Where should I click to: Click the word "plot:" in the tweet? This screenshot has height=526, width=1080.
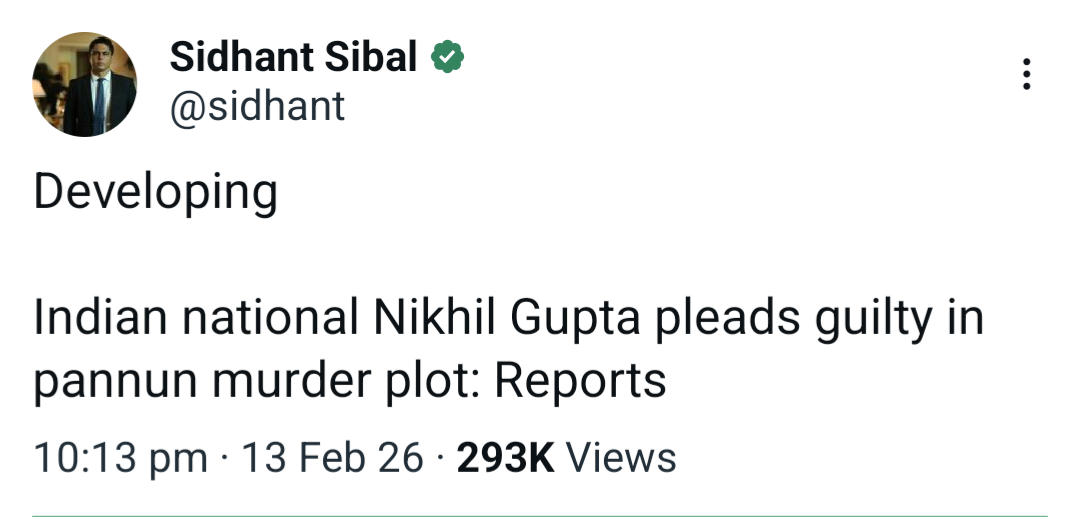(432, 381)
